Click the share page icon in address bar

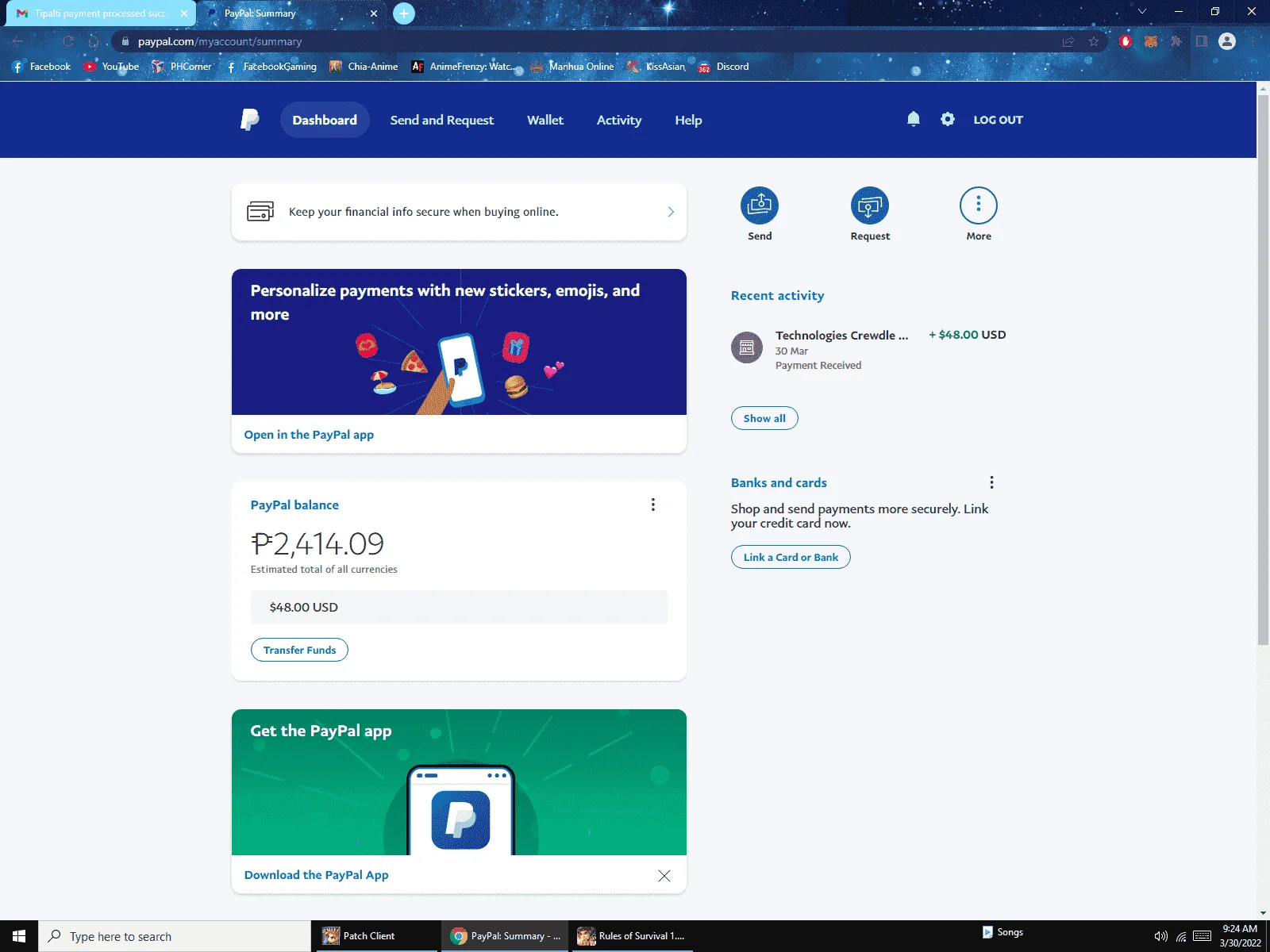[x=1068, y=41]
